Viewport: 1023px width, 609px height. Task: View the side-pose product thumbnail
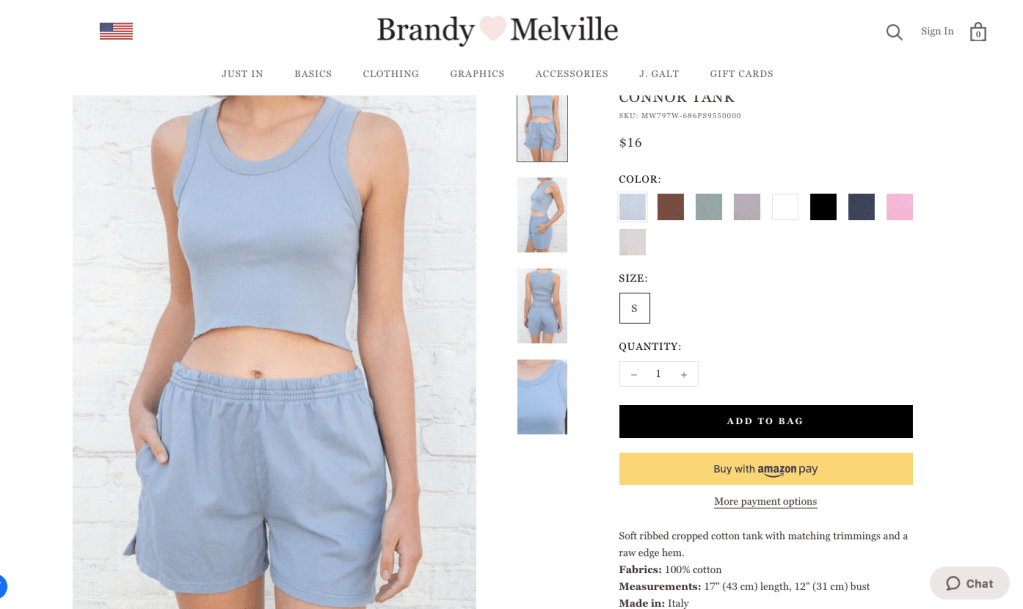point(542,215)
